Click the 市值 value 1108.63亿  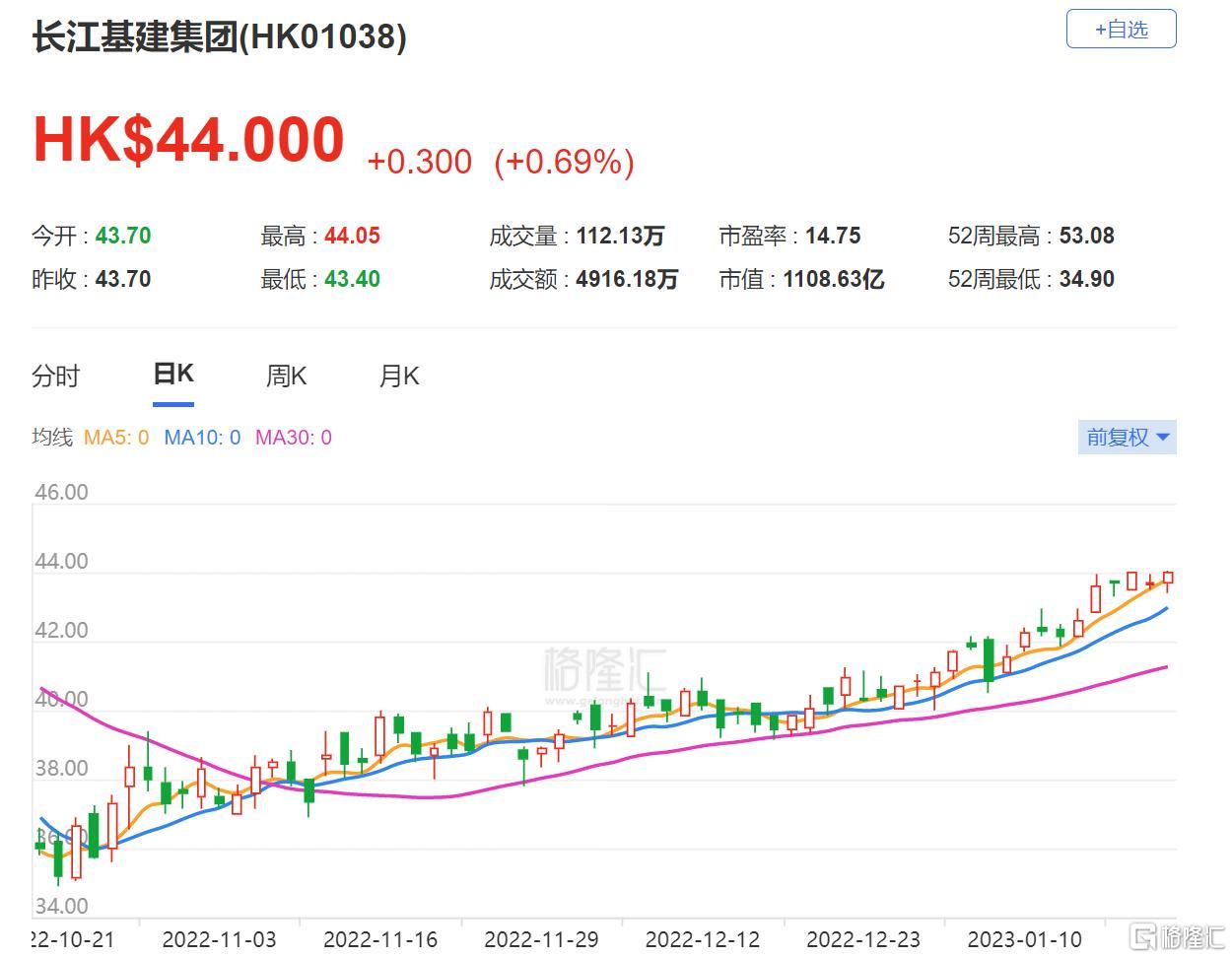point(834,280)
